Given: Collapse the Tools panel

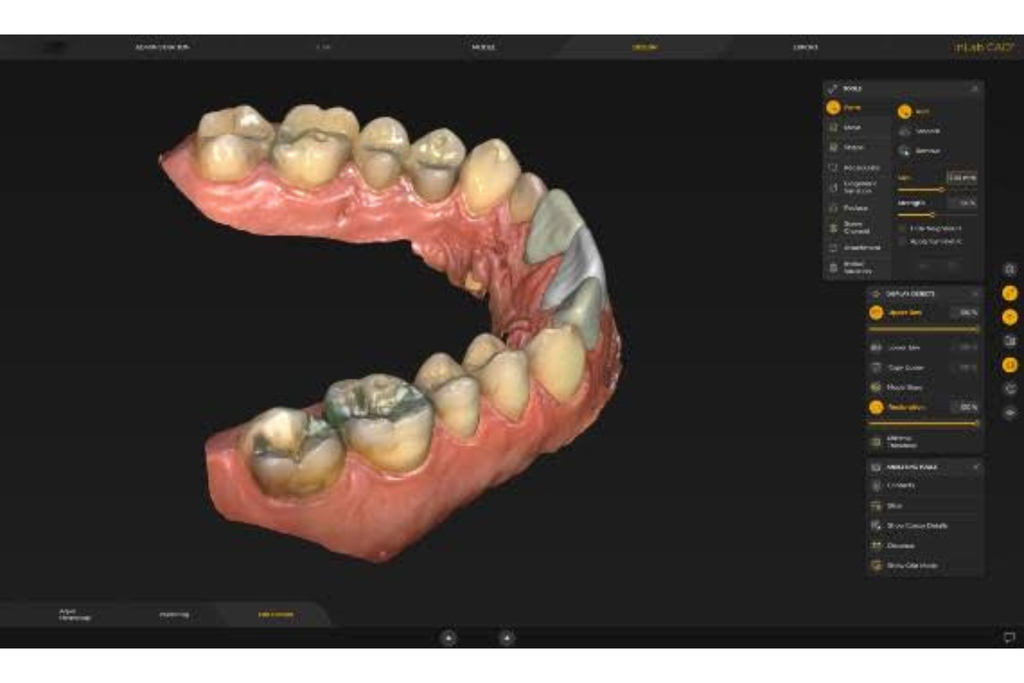Looking at the screenshot, I should [x=975, y=88].
